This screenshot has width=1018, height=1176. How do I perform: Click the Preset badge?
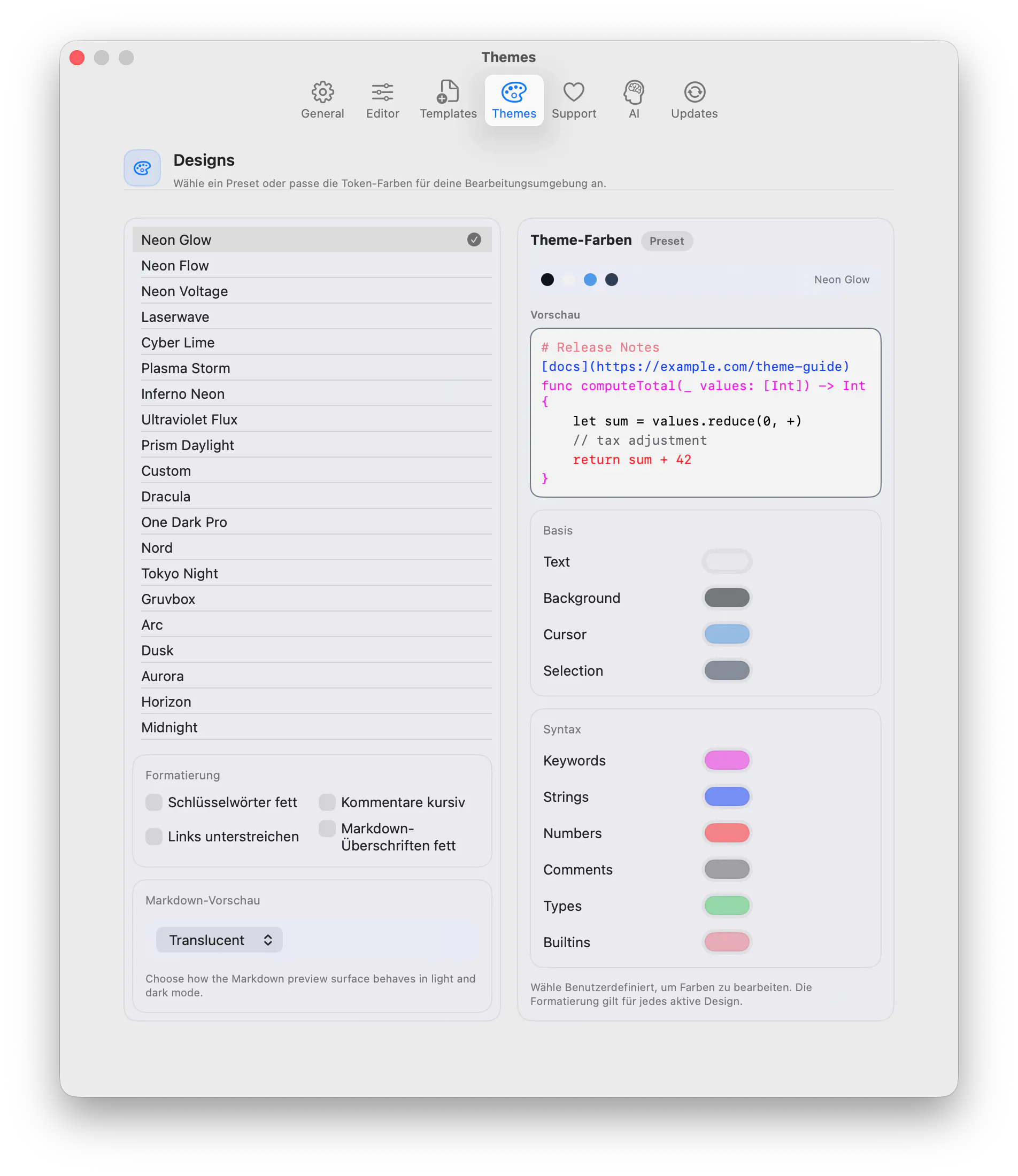tap(666, 241)
